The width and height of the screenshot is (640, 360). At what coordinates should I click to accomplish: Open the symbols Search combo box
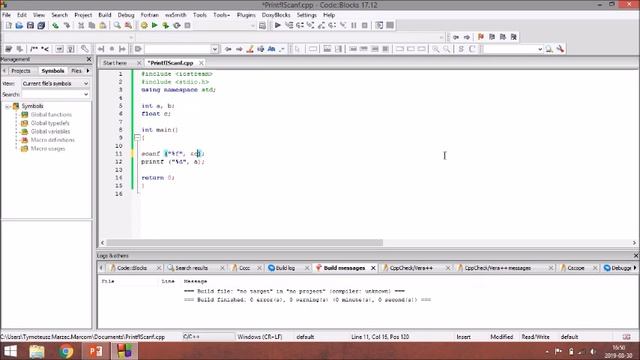56,94
